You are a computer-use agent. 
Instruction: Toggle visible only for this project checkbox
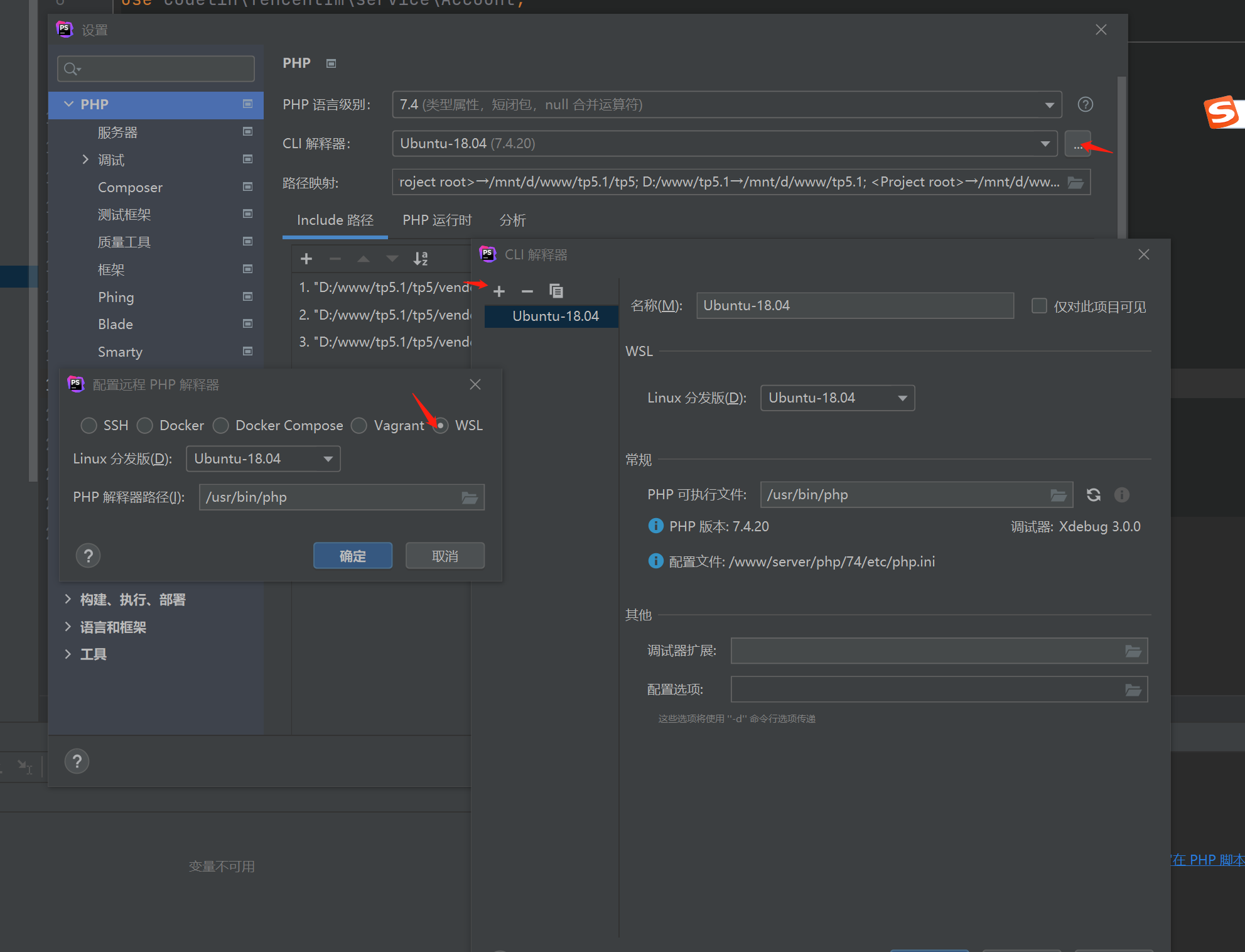pos(1040,306)
